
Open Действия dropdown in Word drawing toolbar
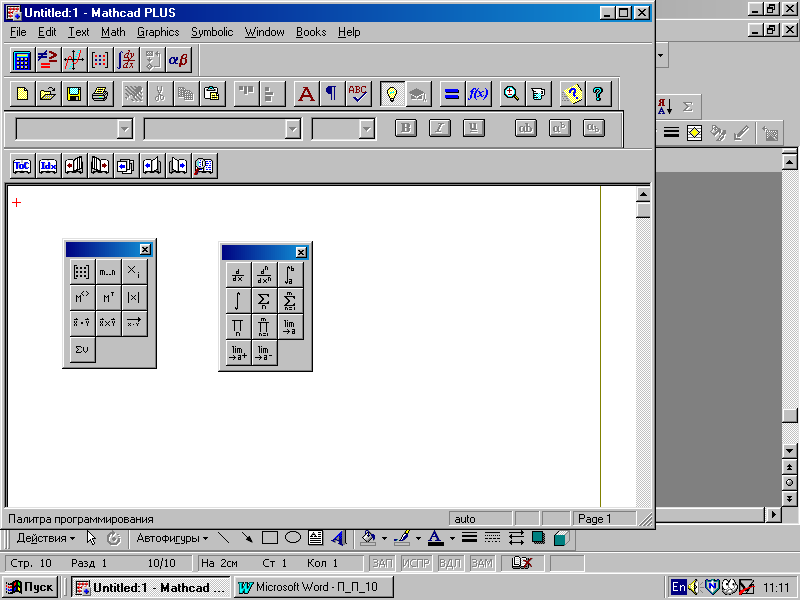pos(46,538)
